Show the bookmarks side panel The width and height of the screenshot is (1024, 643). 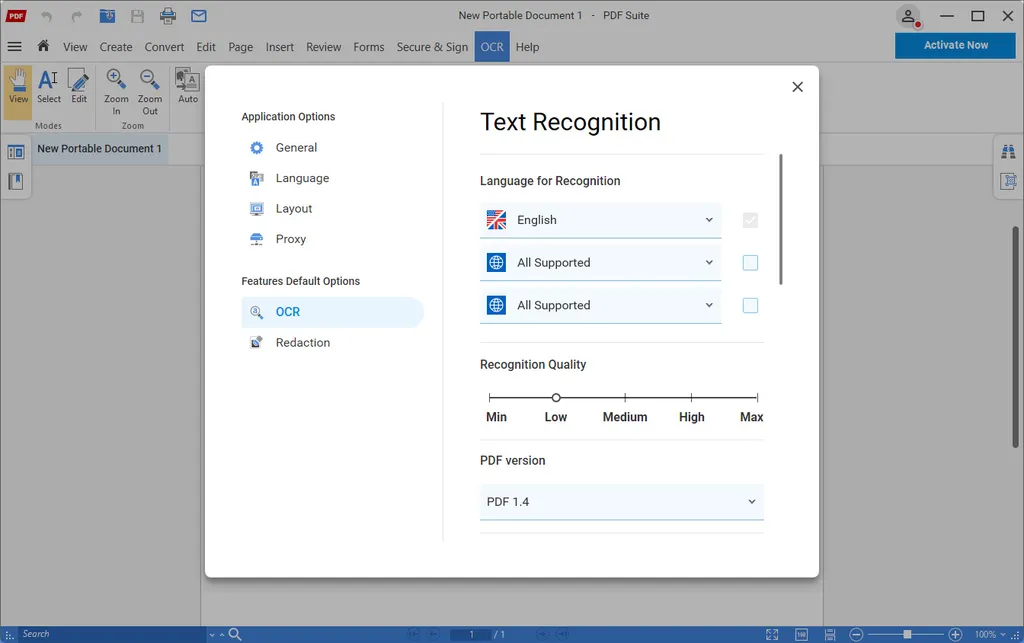[x=16, y=181]
